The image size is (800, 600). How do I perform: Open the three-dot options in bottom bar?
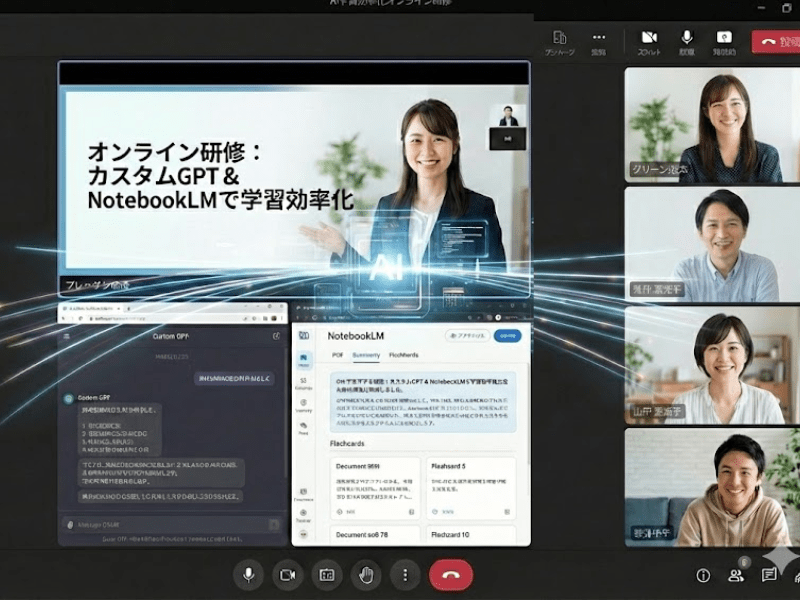(x=404, y=574)
